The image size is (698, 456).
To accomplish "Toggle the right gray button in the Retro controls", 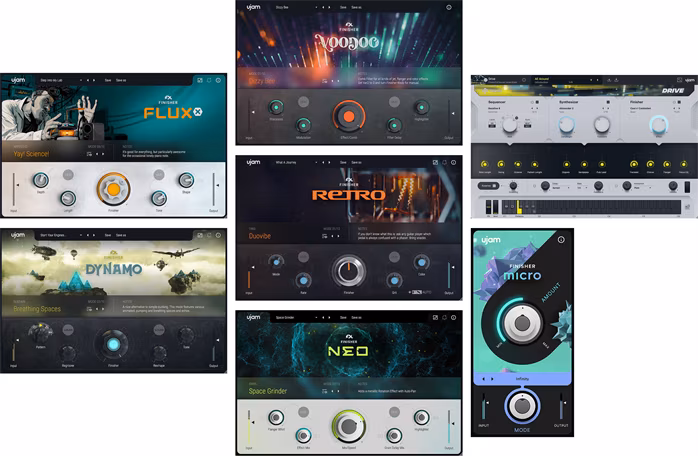I will click(394, 256).
